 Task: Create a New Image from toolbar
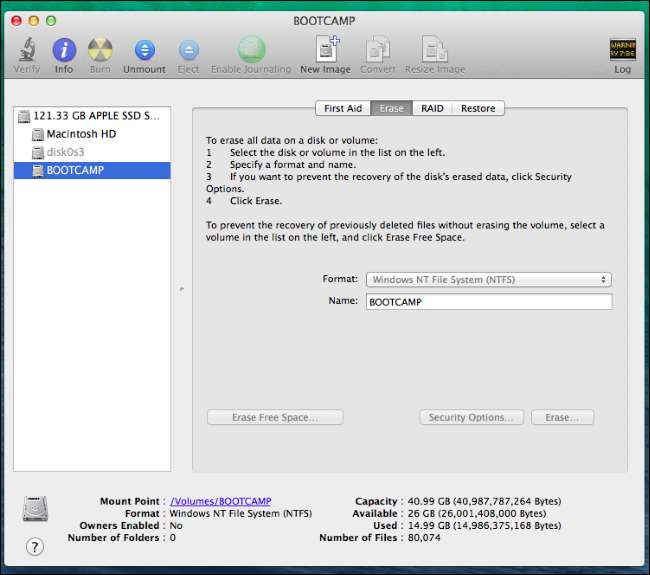click(324, 50)
